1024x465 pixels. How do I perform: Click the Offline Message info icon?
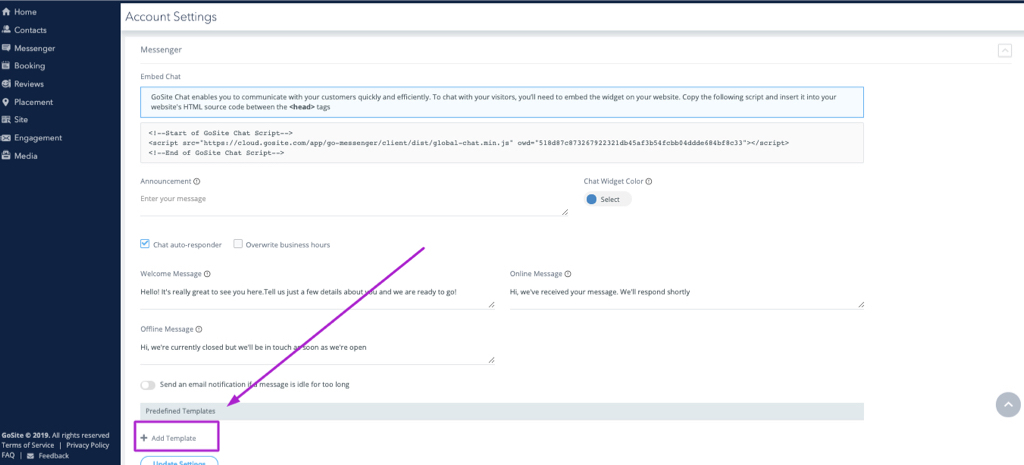click(199, 330)
